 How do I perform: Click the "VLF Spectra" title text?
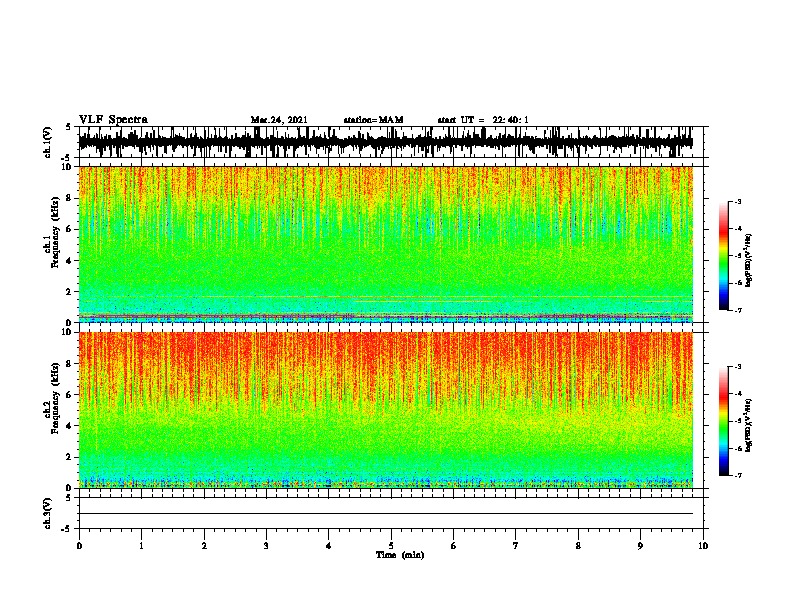tap(113, 120)
